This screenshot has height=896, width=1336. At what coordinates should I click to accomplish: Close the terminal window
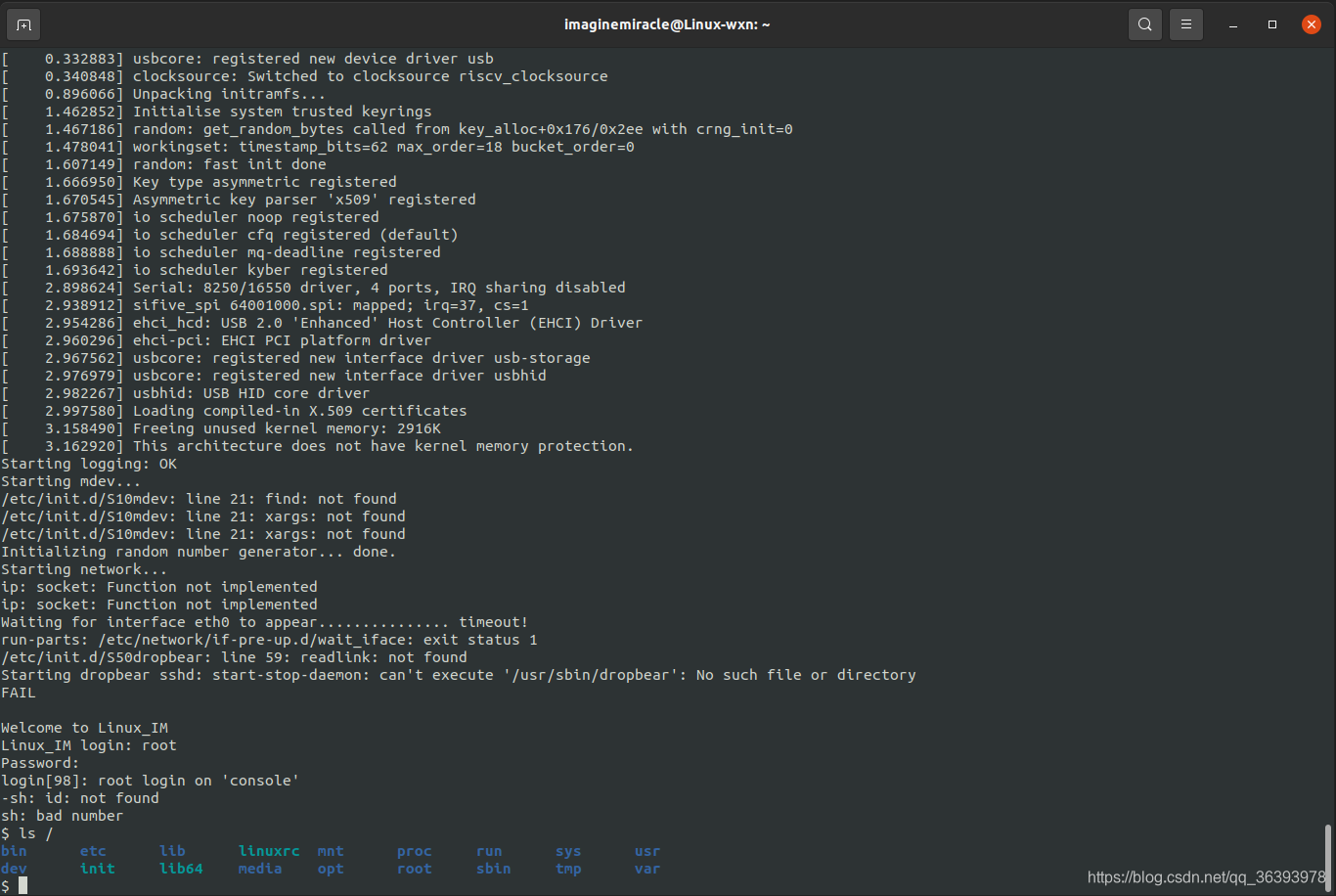tap(1312, 24)
